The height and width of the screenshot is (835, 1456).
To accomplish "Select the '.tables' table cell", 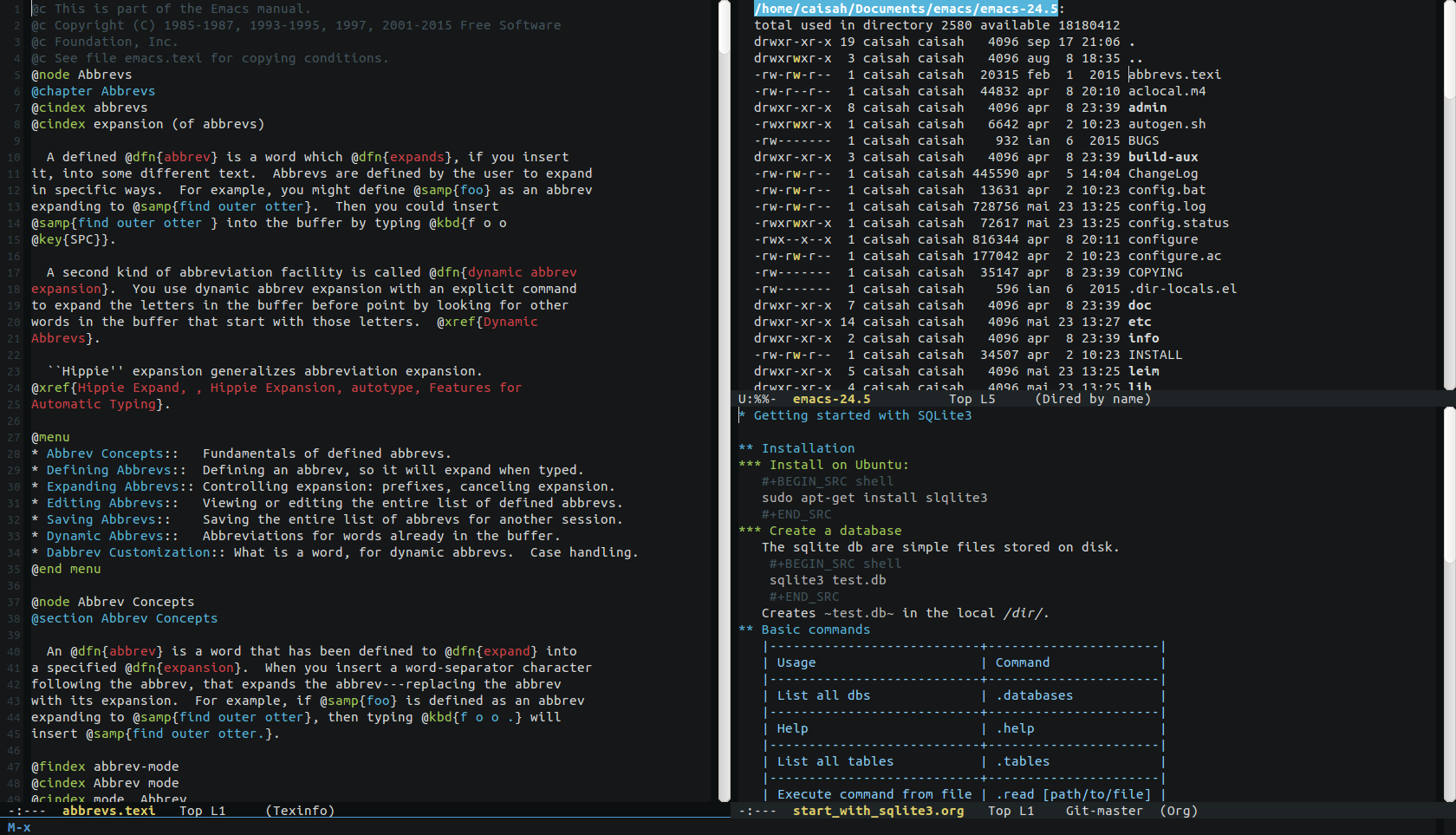I will (1023, 761).
